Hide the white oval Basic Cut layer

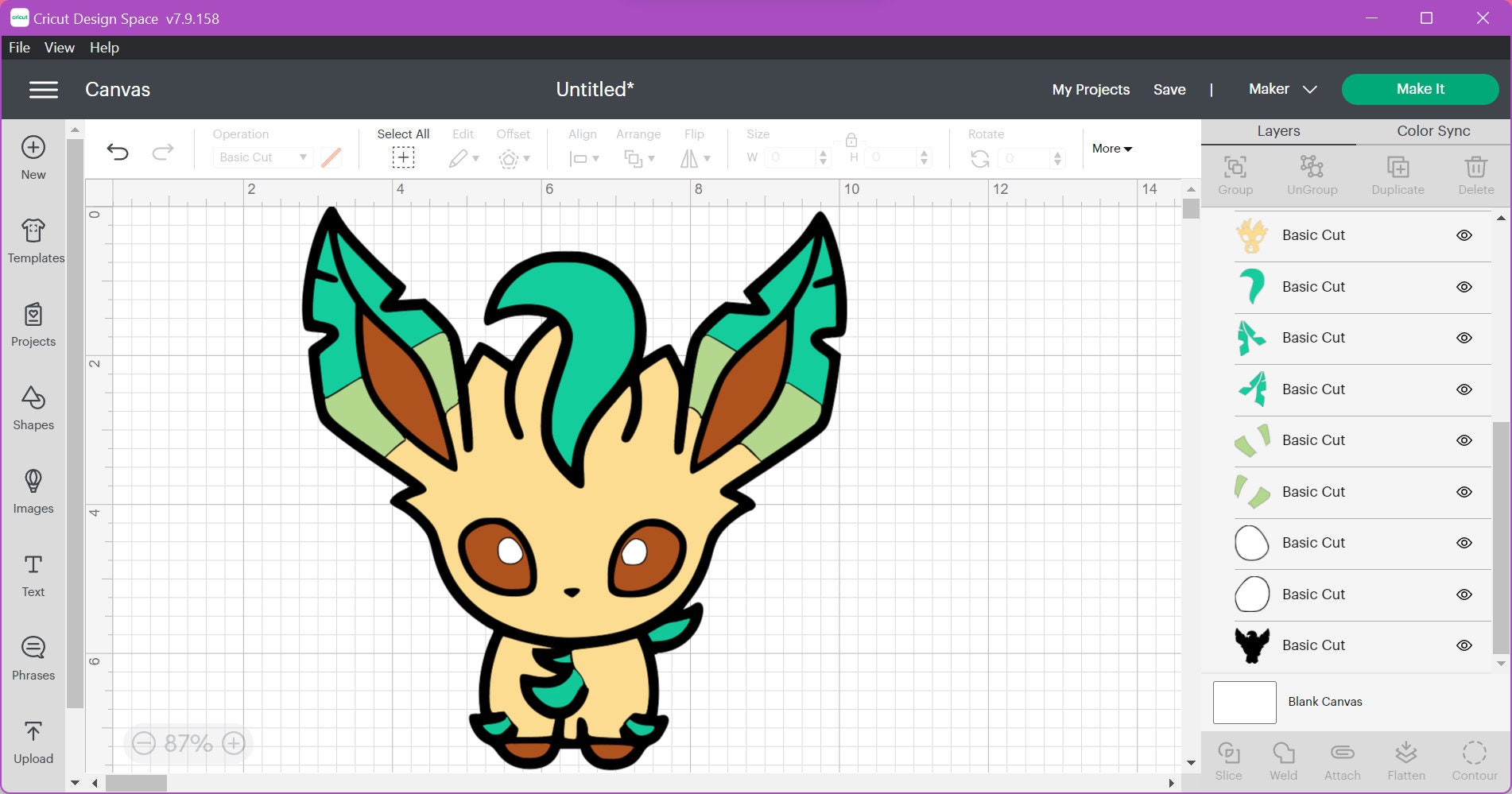click(1465, 543)
